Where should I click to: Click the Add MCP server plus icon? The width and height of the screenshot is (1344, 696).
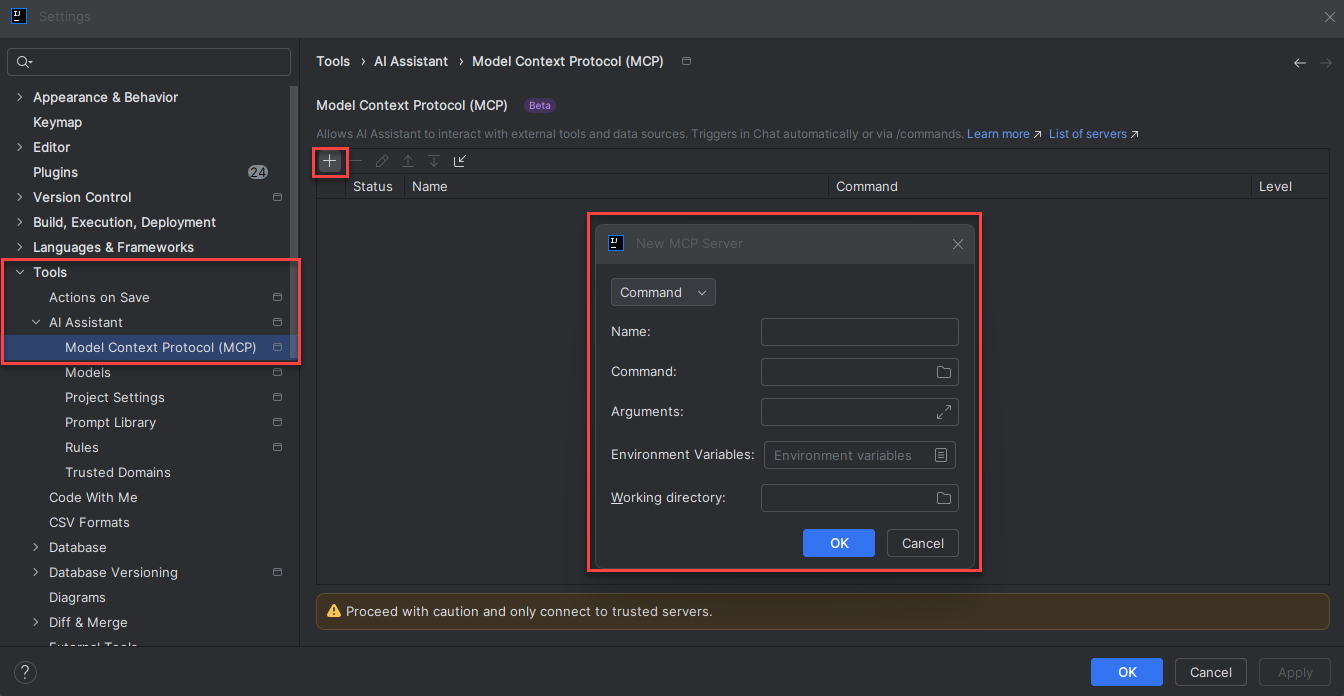point(330,160)
